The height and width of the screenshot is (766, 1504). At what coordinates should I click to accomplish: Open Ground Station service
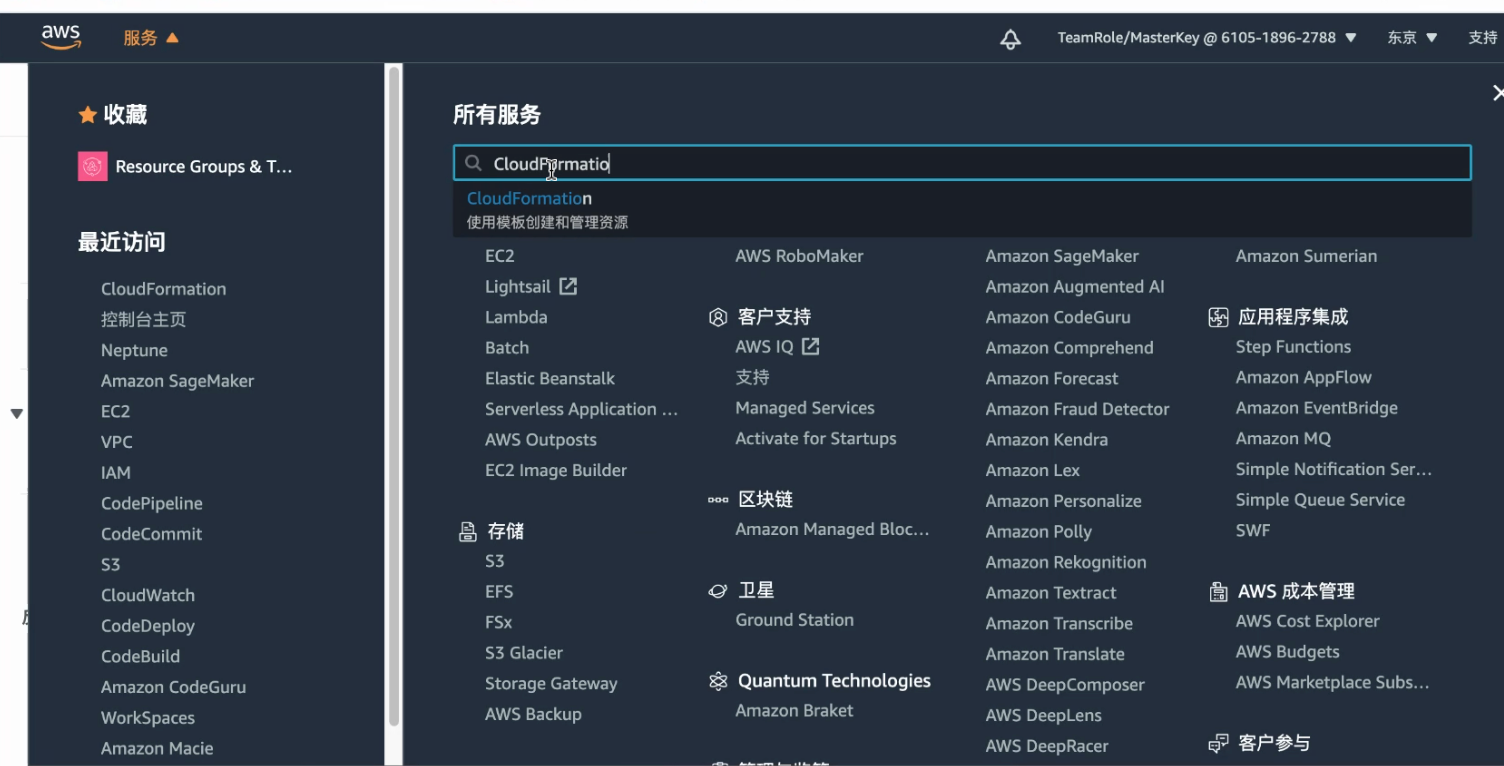[794, 620]
